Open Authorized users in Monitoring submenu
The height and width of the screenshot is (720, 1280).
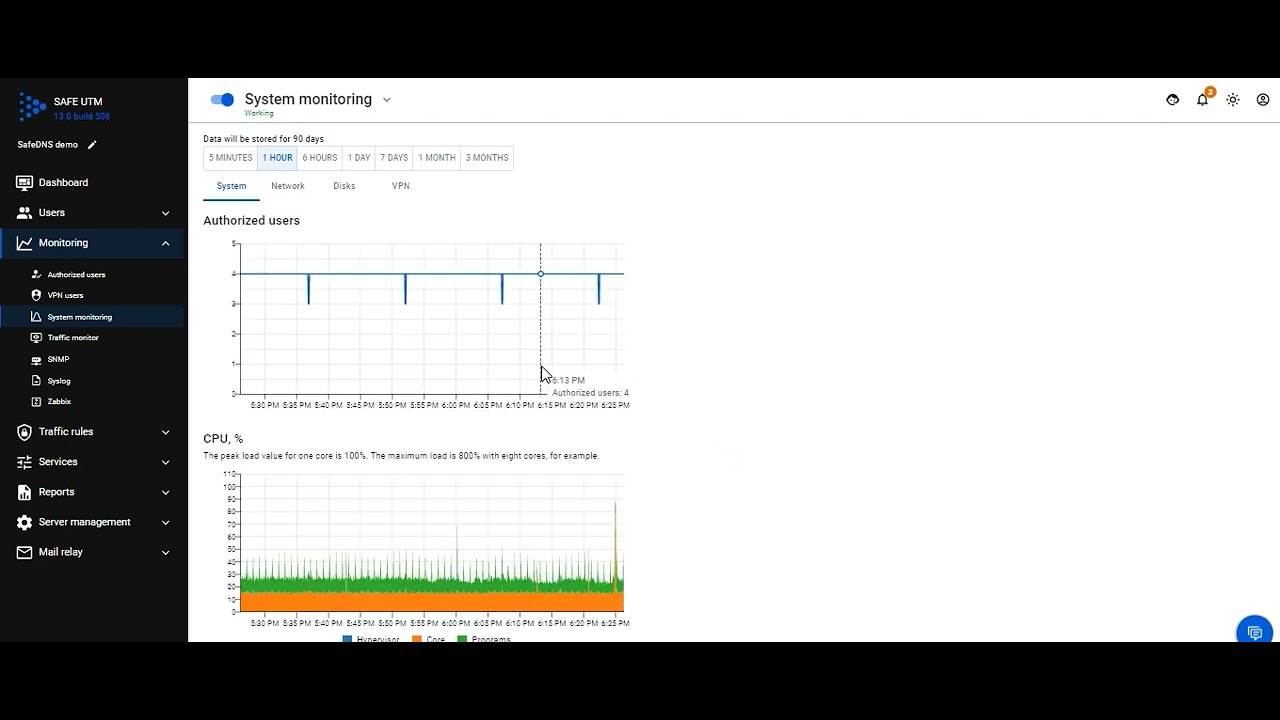[x=76, y=275]
